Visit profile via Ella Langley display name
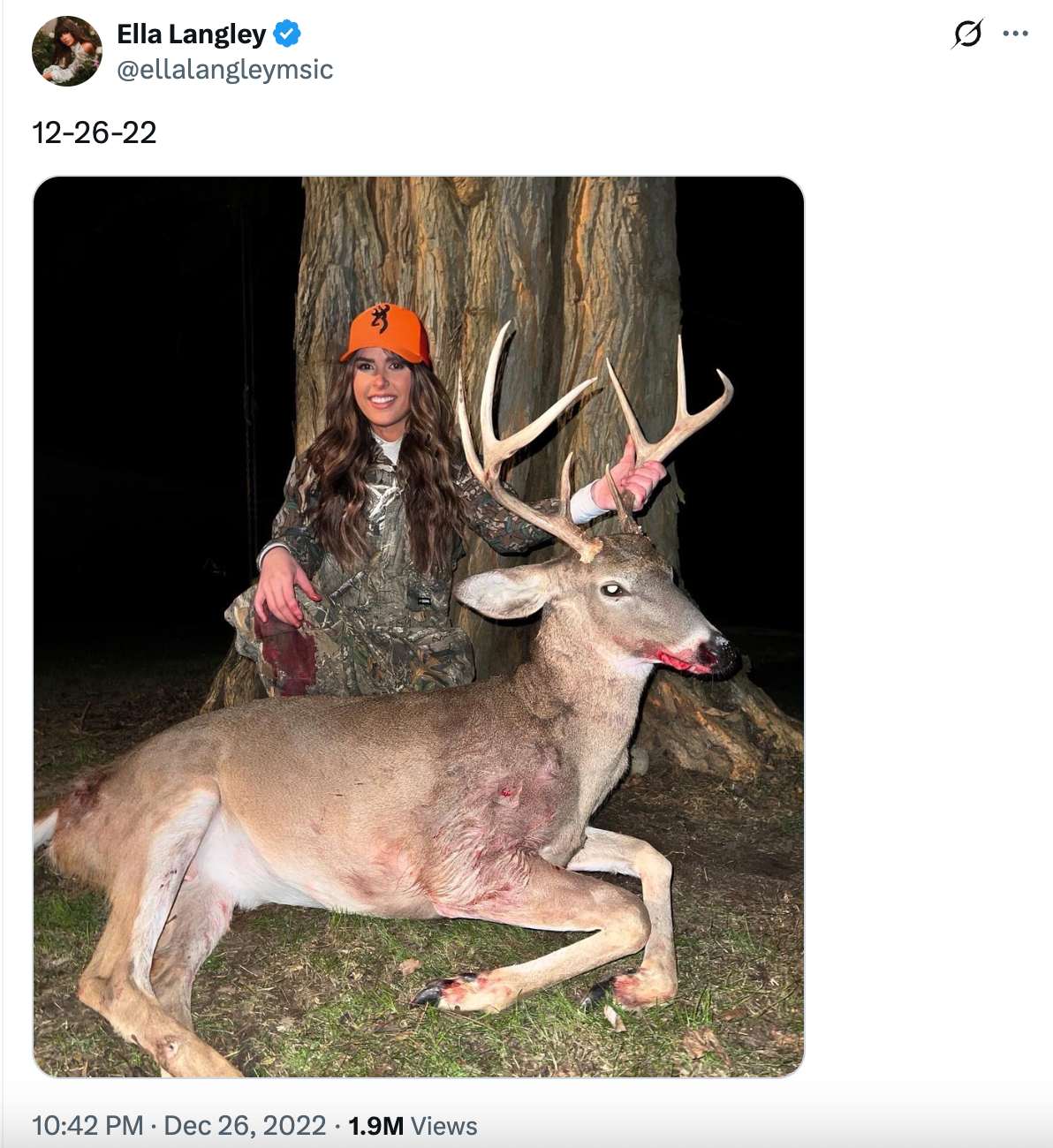Viewport: 1053px width, 1148px height. click(192, 34)
